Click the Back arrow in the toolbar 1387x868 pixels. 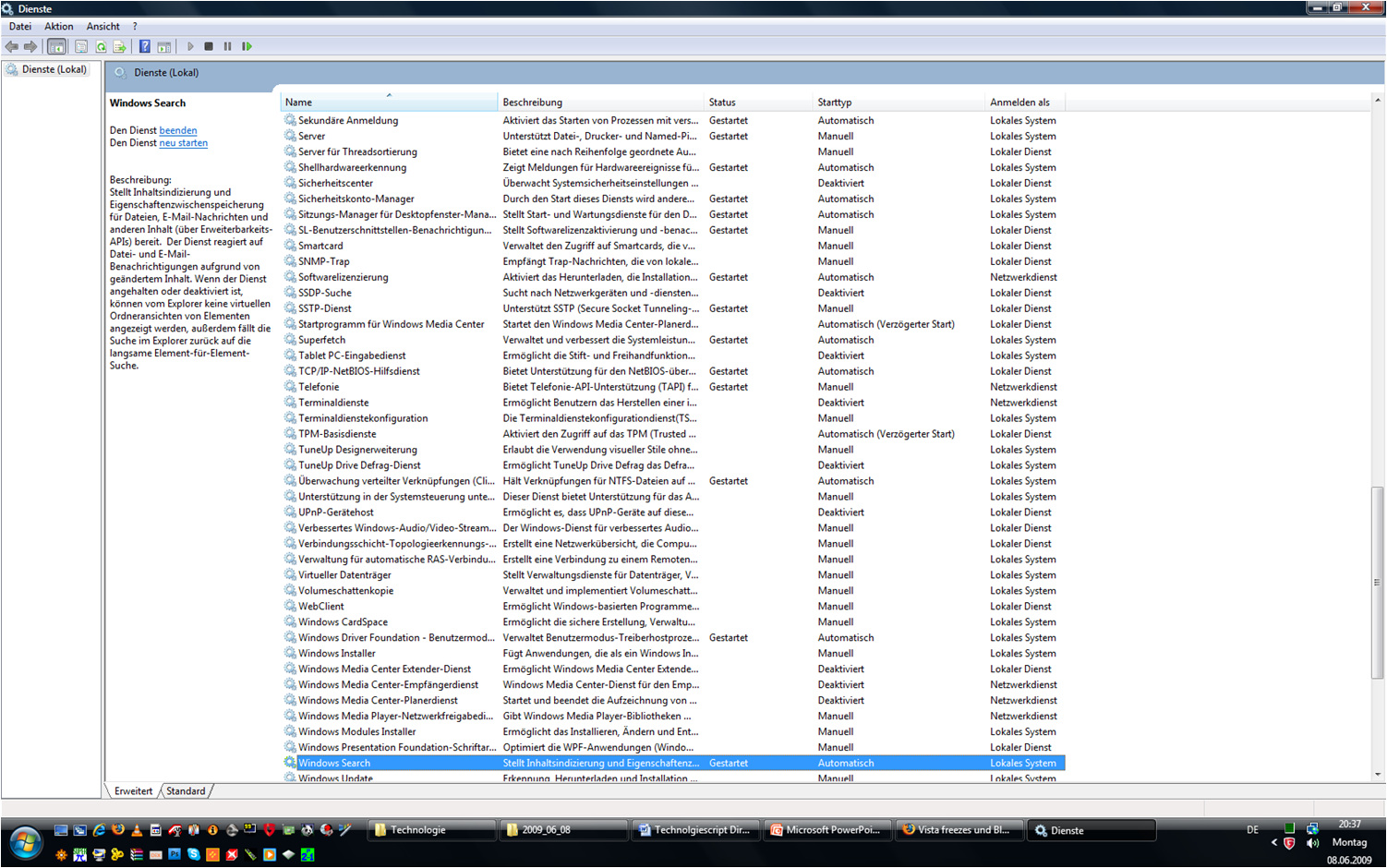(12, 46)
